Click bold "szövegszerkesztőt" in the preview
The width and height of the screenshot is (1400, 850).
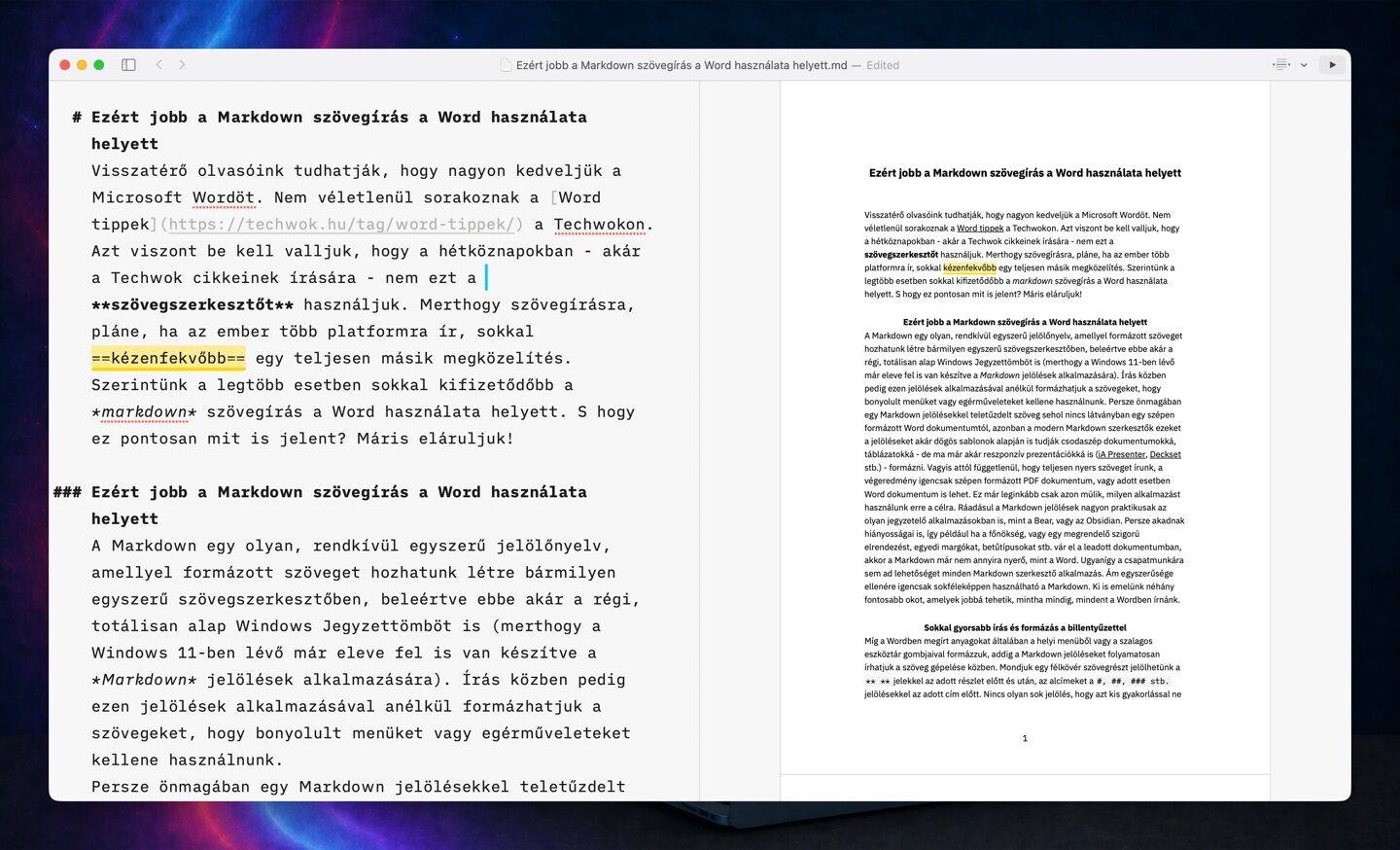tap(901, 255)
